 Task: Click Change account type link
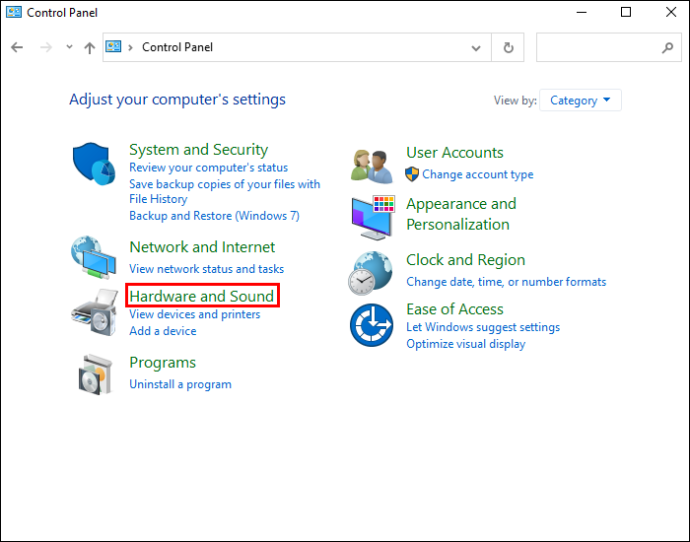477,174
